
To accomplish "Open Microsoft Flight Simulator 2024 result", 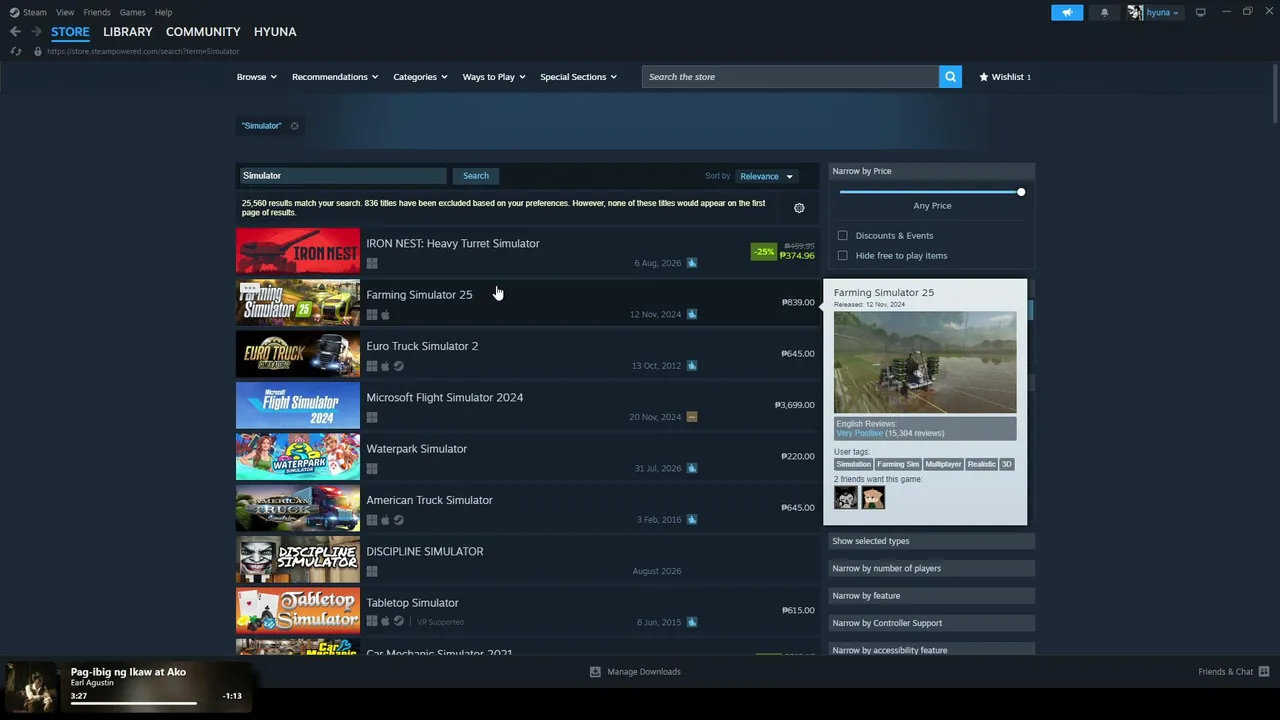I will click(x=527, y=405).
